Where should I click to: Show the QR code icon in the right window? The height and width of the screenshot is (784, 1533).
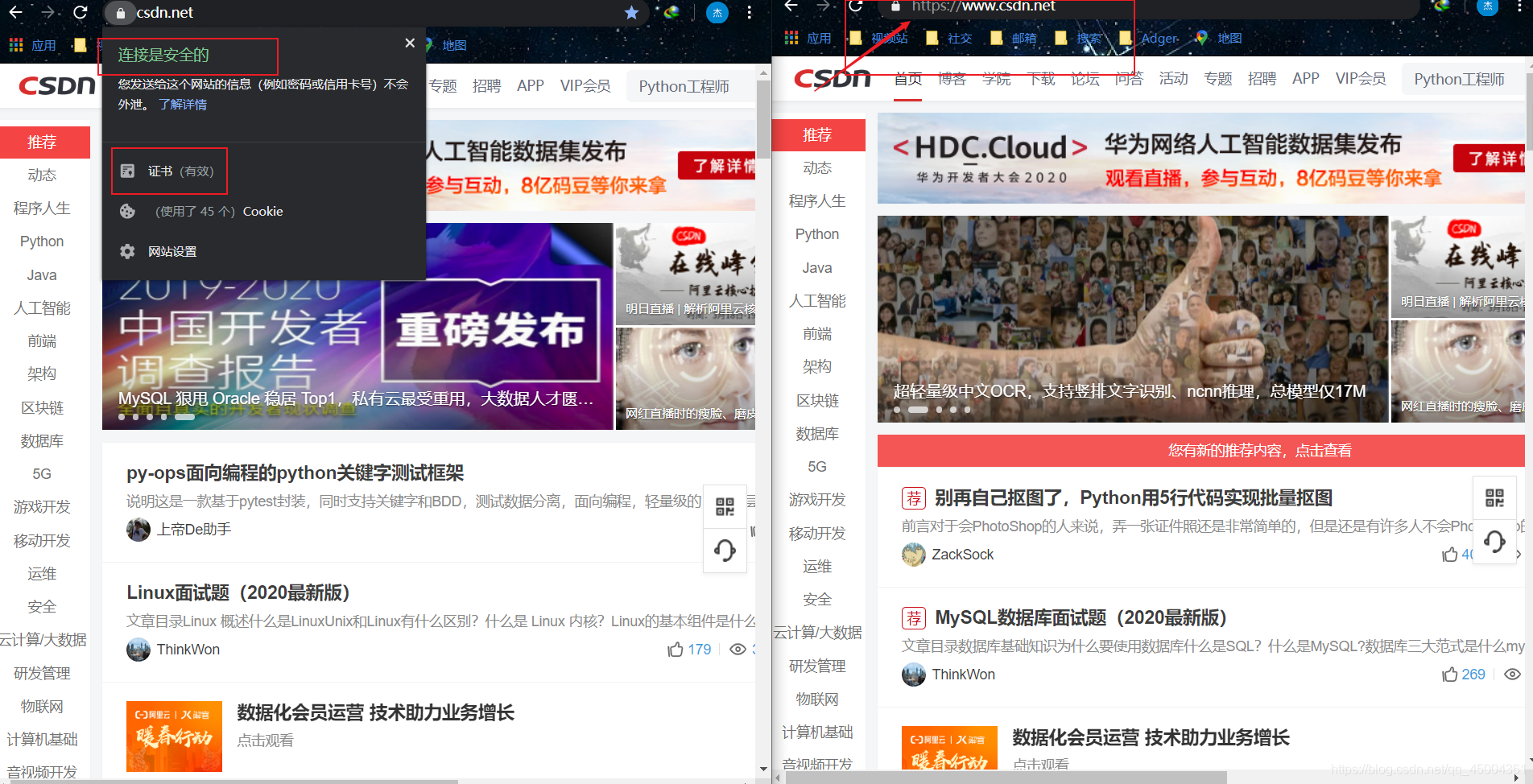[x=1494, y=498]
